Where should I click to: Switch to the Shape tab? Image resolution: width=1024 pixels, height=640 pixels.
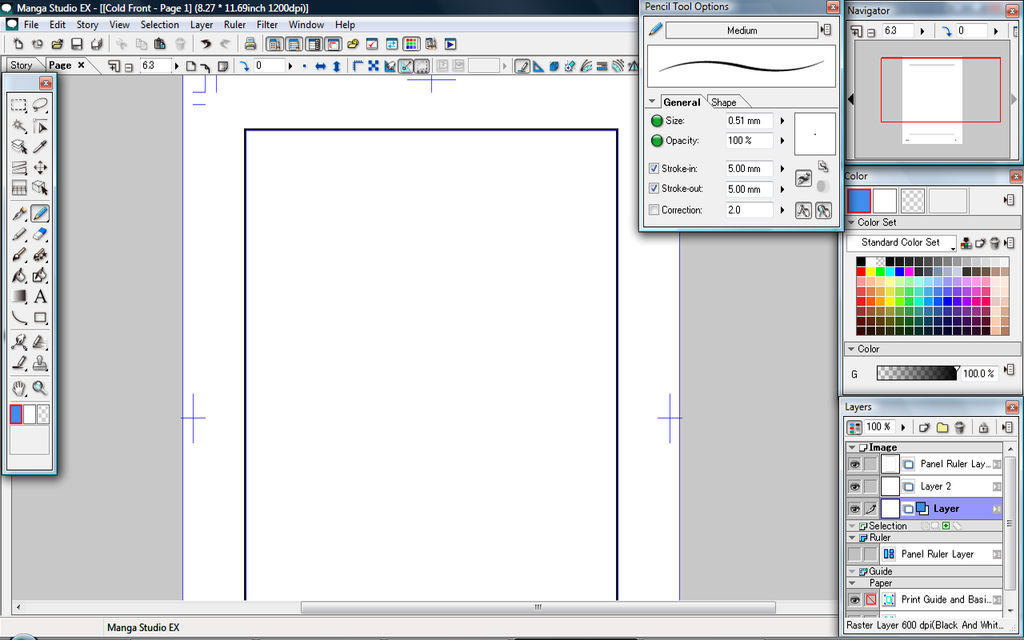(724, 102)
